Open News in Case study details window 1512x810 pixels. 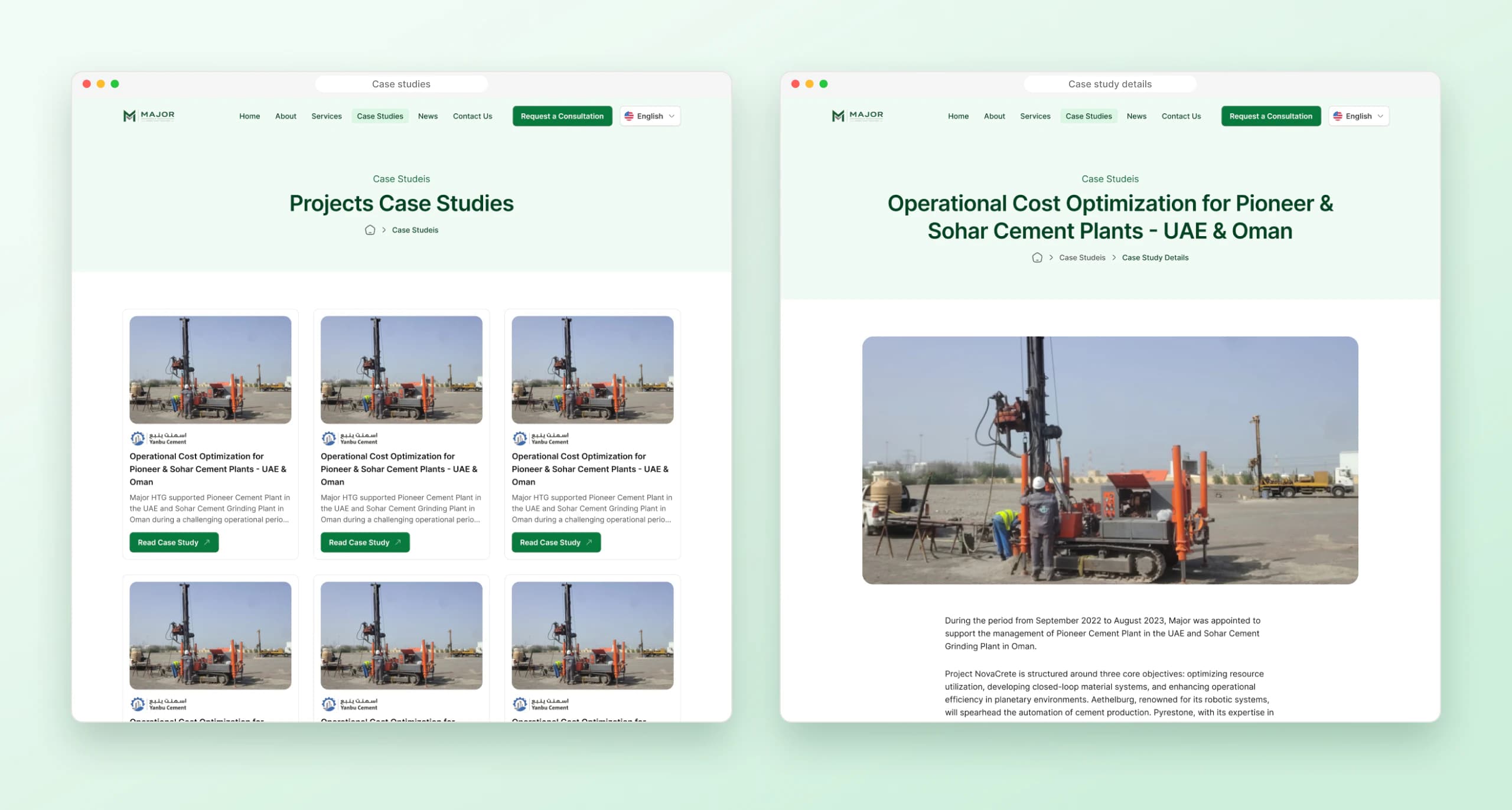point(1136,116)
